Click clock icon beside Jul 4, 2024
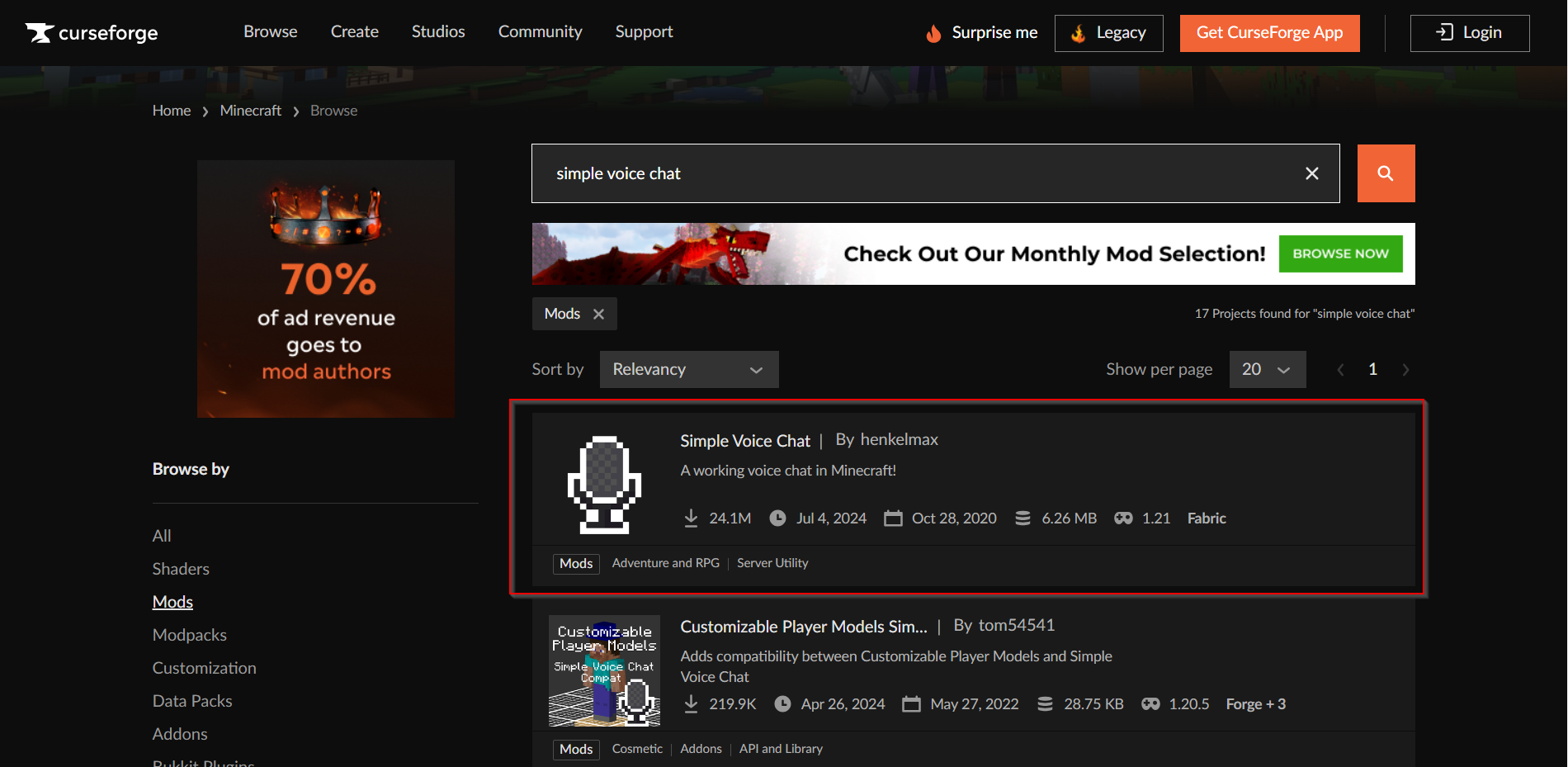The height and width of the screenshot is (767, 1568). (x=777, y=518)
